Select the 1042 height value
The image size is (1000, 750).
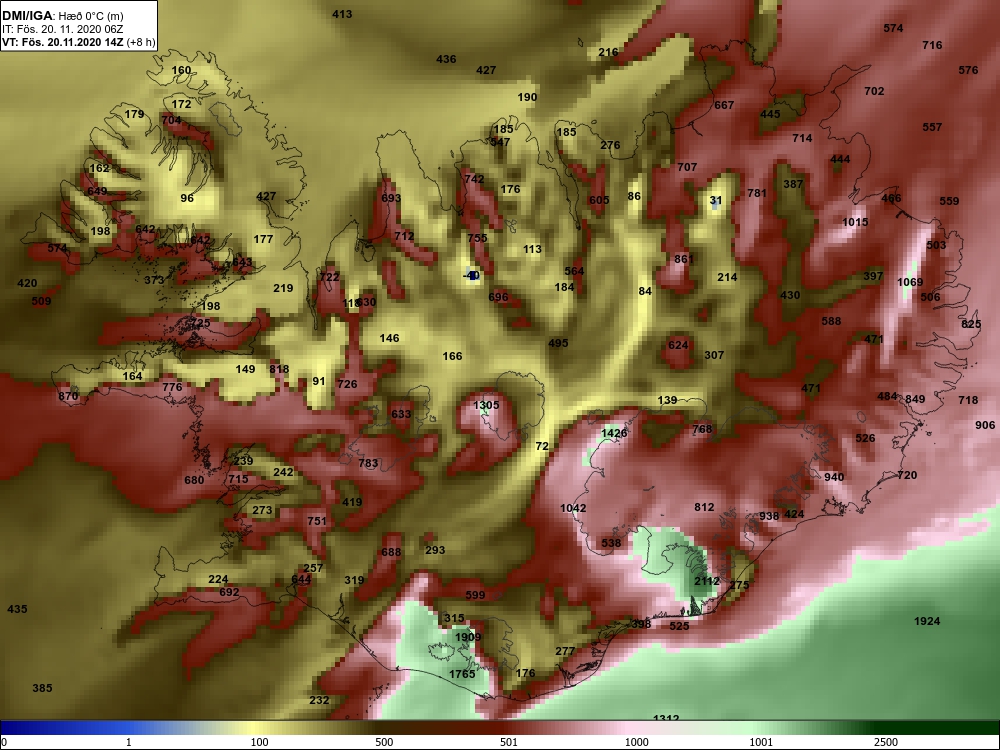(x=573, y=508)
